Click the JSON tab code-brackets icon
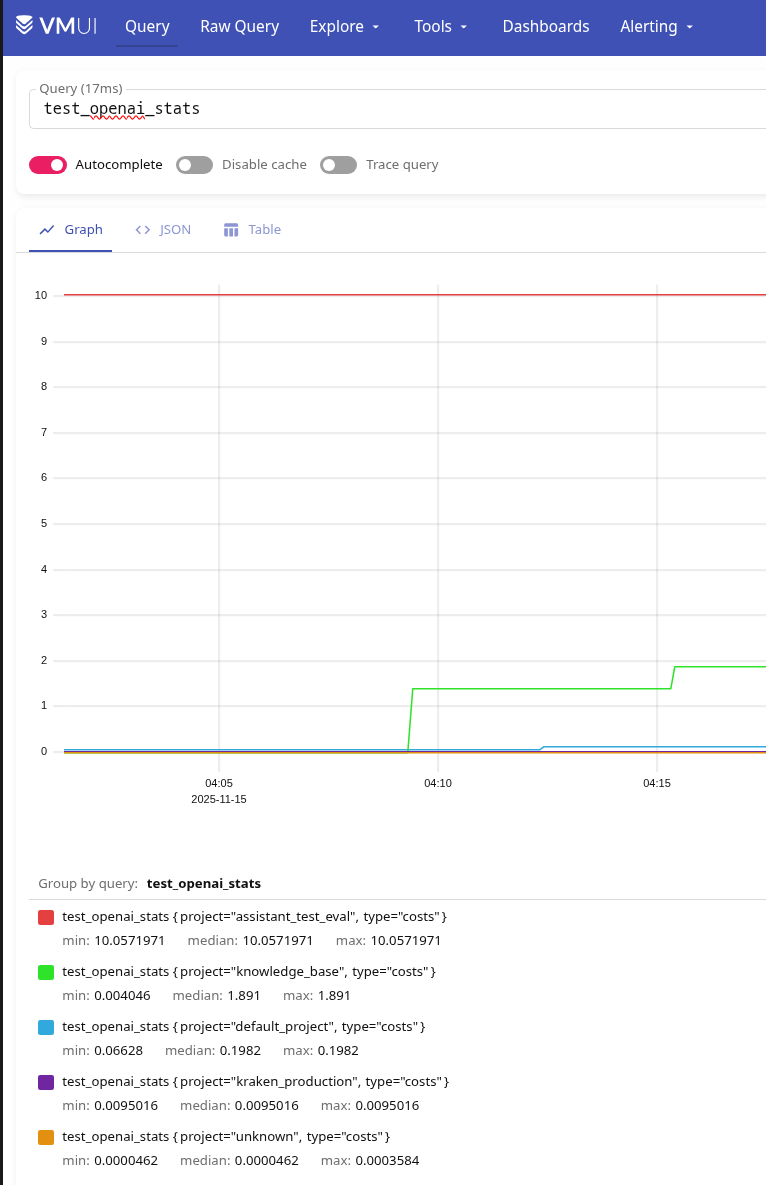 click(x=143, y=230)
